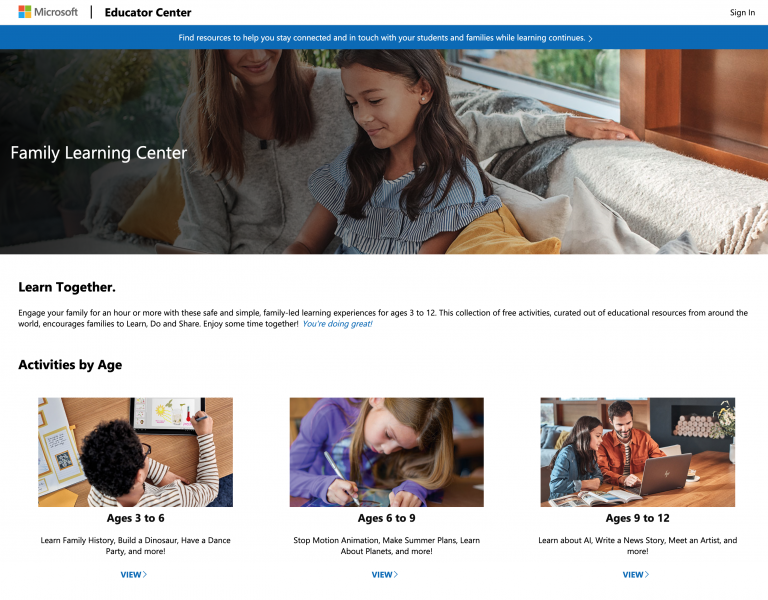Select the Ages 3 to 6 heading
Screen dimensions: 768x600
[x=135, y=518]
